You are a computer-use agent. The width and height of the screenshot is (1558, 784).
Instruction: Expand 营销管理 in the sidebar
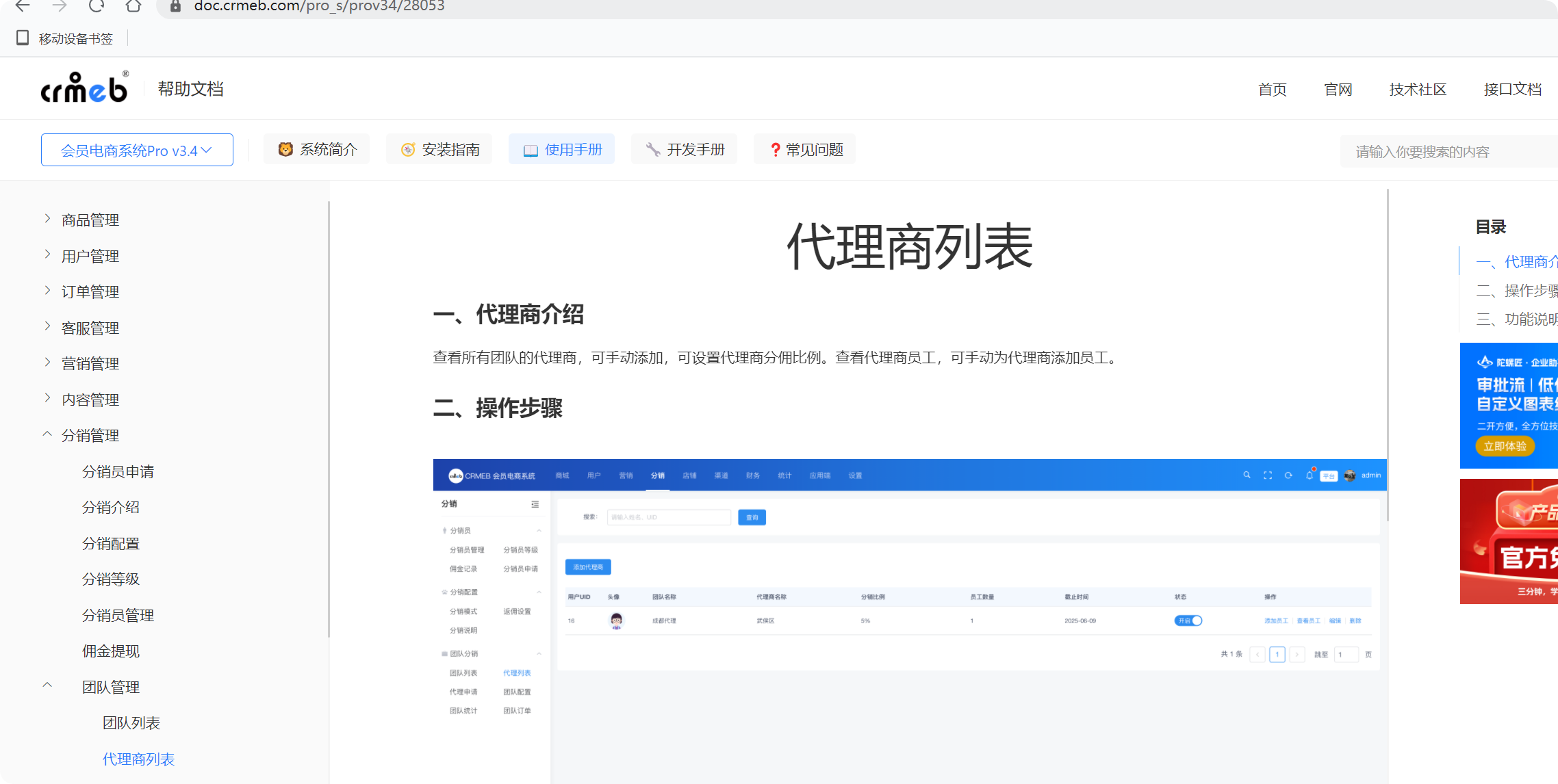coord(47,363)
